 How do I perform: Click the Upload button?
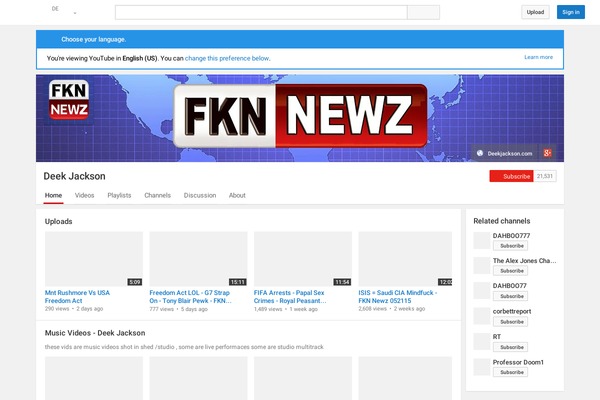(535, 12)
